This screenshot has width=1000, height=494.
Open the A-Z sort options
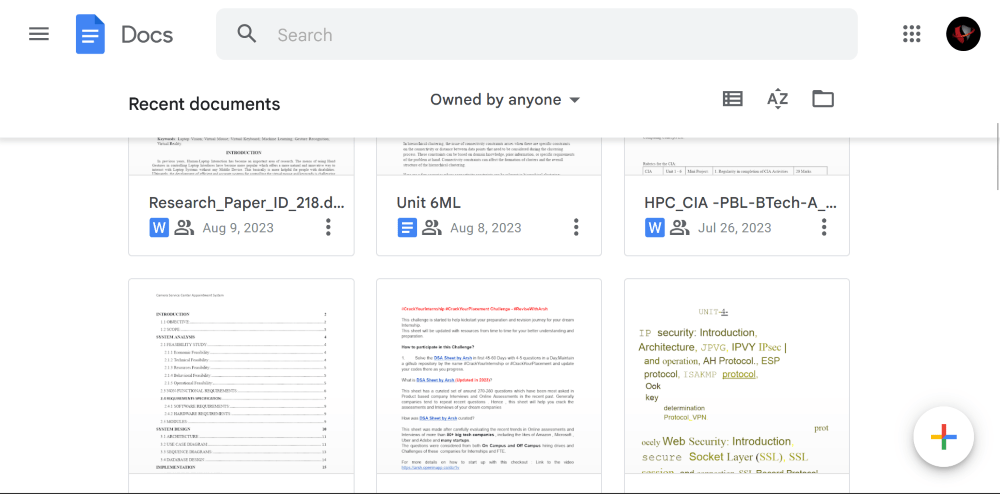click(777, 99)
